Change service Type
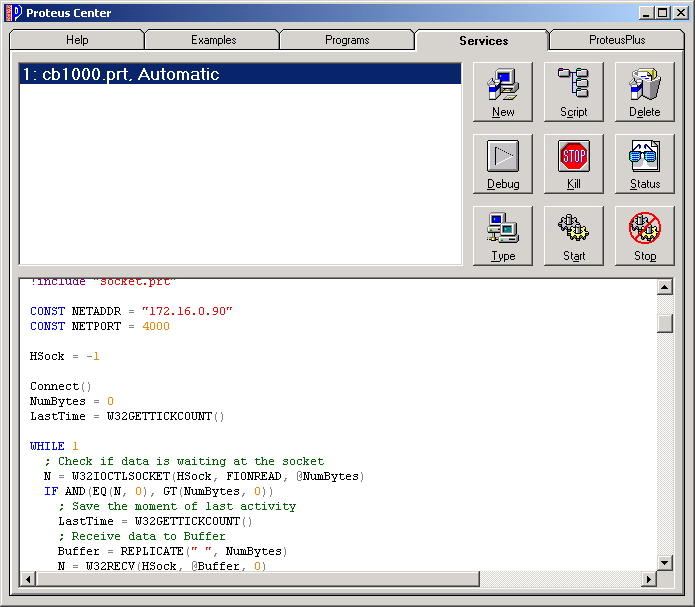This screenshot has height=607, width=695. click(x=503, y=235)
